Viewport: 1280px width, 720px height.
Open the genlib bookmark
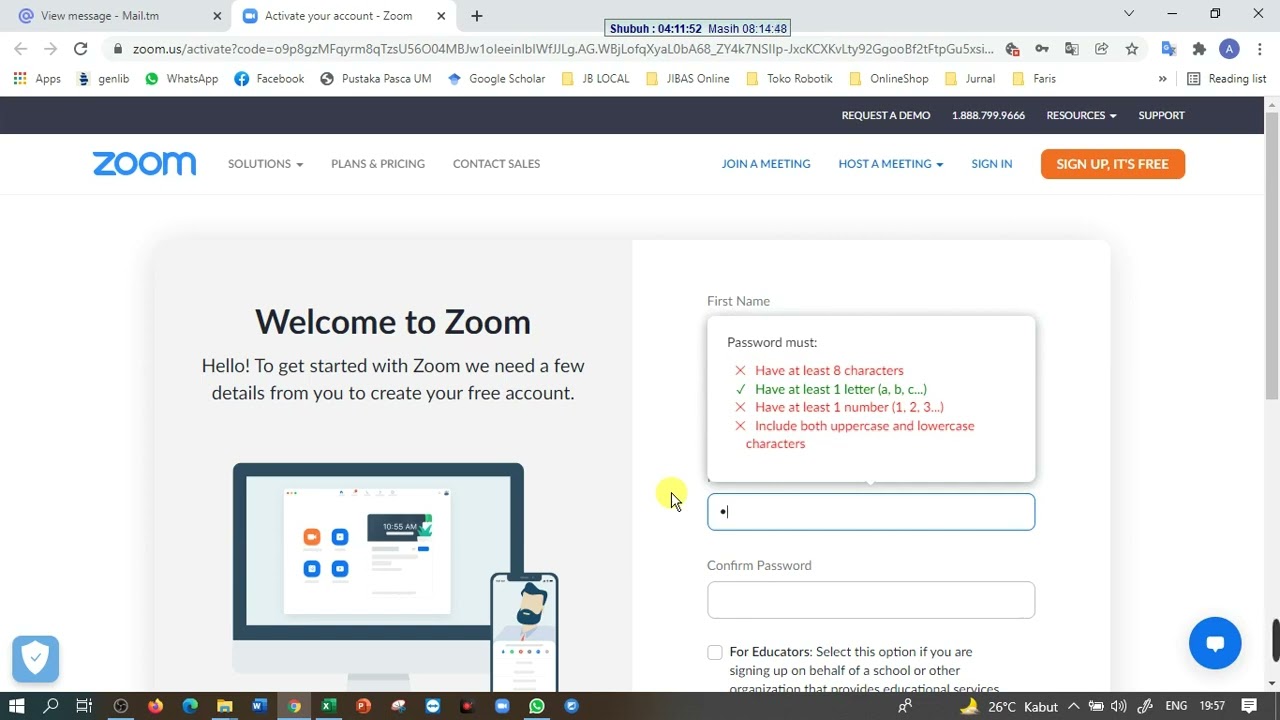(x=103, y=79)
